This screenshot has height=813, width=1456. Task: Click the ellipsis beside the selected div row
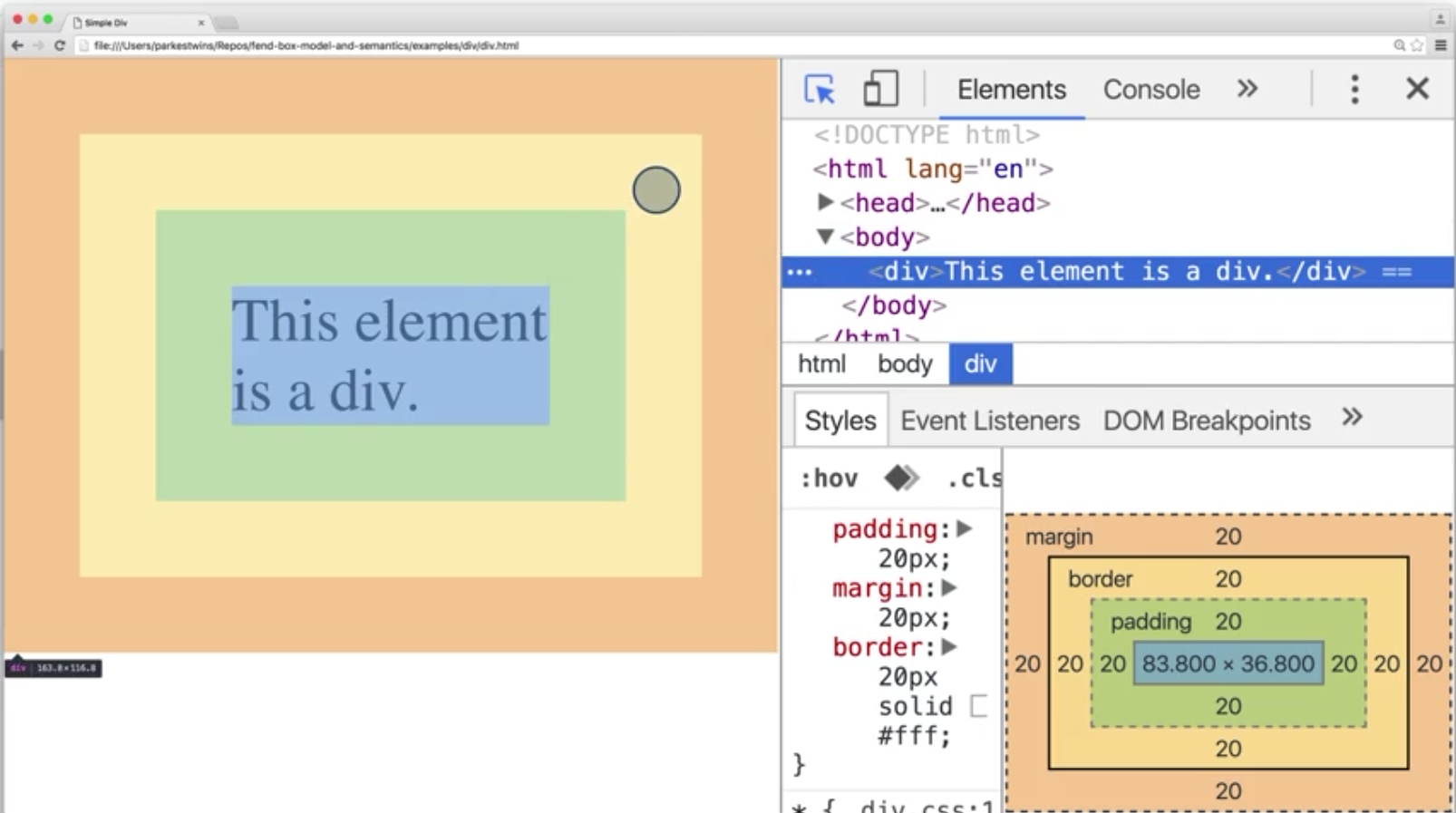coord(800,272)
